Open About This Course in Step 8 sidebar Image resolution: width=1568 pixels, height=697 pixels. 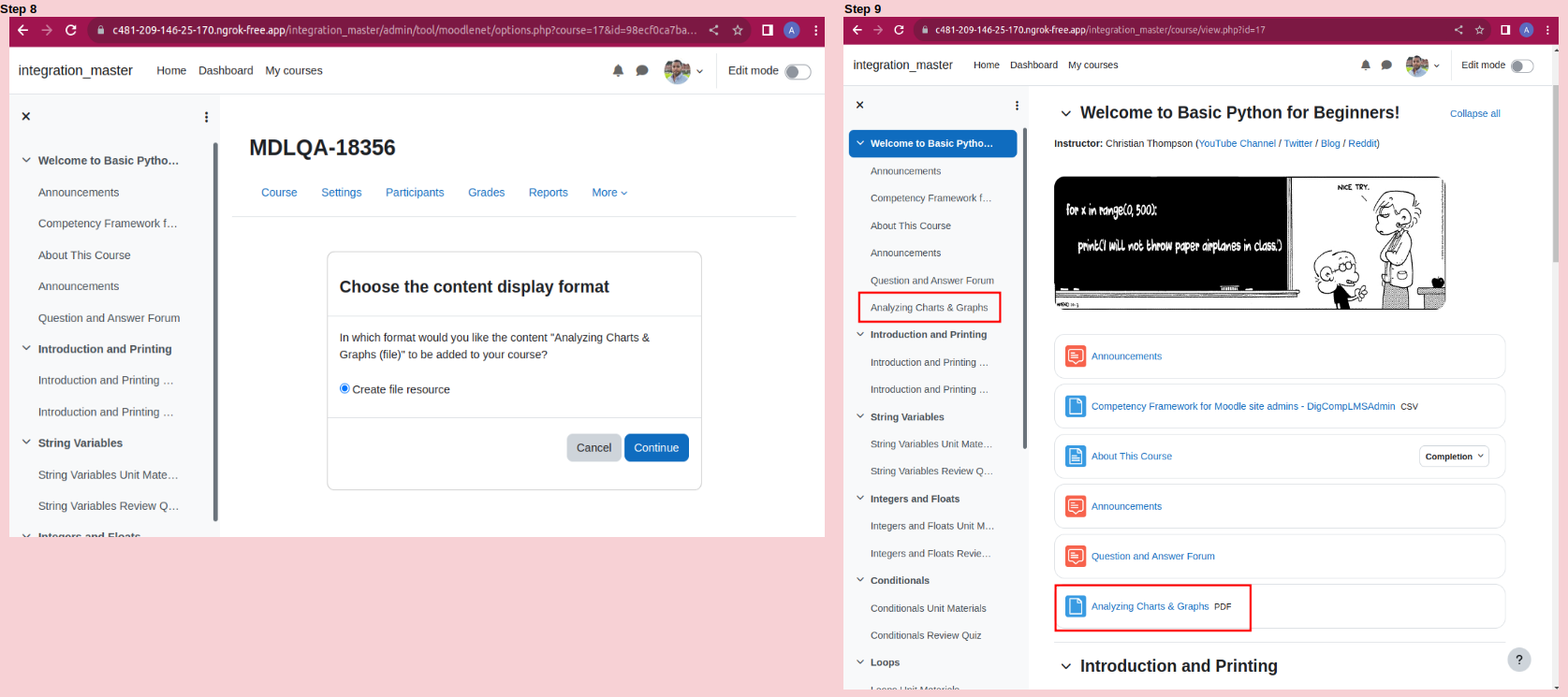(84, 255)
